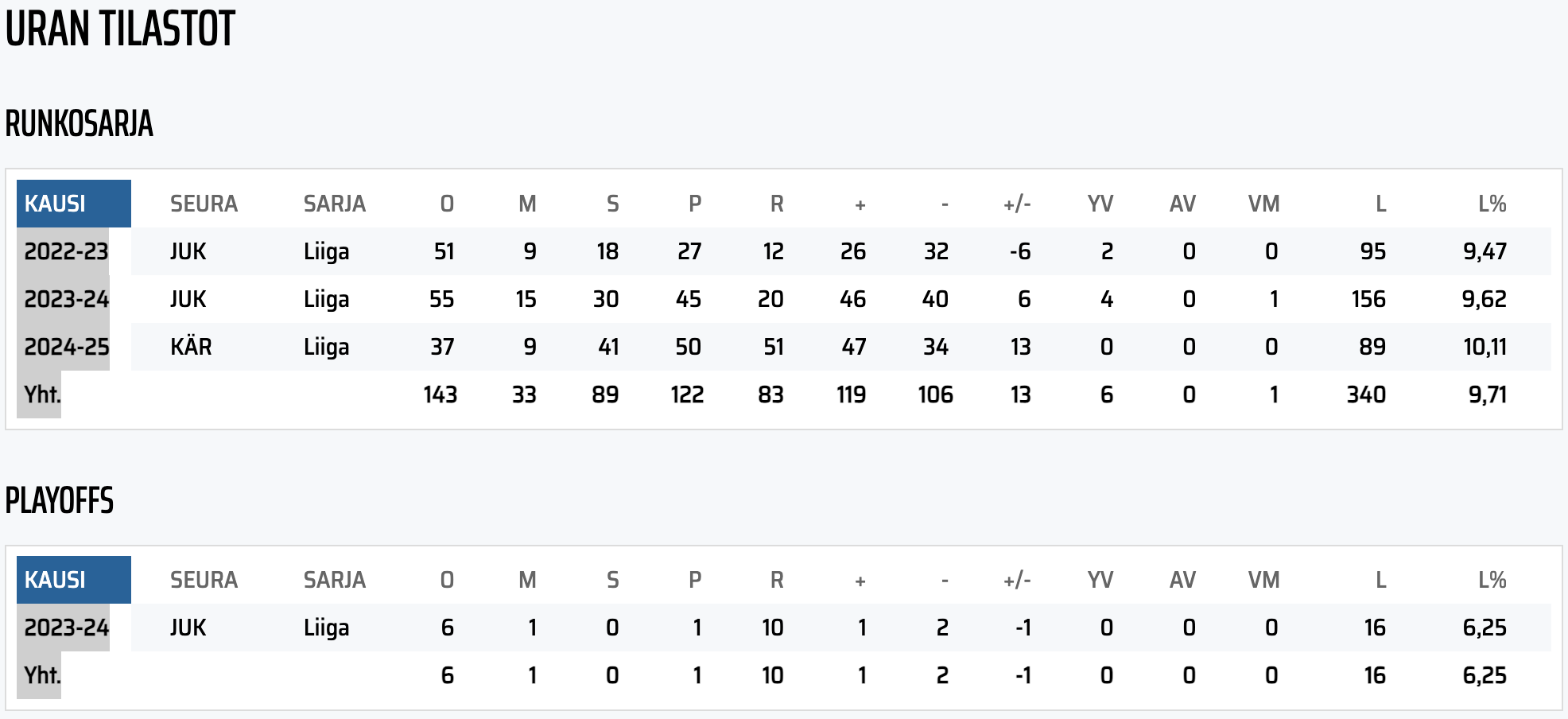Image resolution: width=1568 pixels, height=719 pixels.
Task: Click the SARJA column header in Runkosarja
Action: 335,204
